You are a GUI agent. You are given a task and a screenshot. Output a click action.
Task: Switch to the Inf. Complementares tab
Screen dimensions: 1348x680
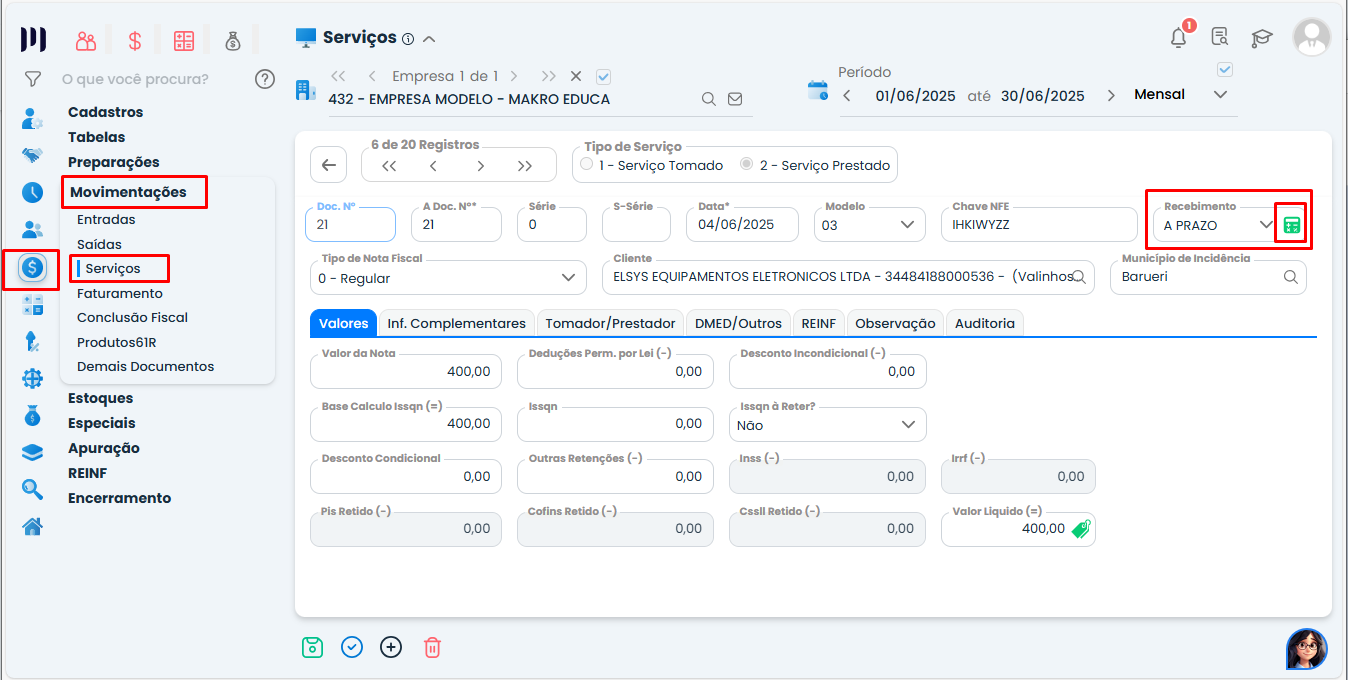[x=456, y=323]
